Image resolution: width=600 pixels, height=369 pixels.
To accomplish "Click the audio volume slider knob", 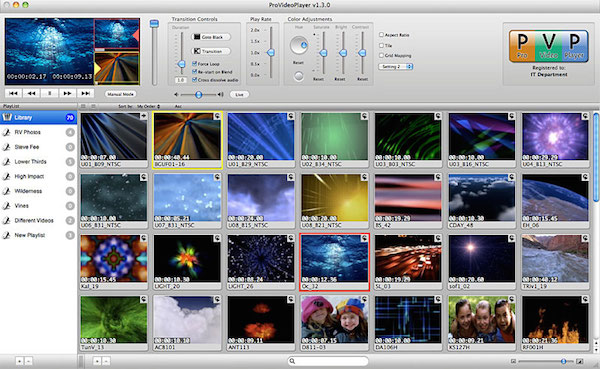I will tap(198, 95).
